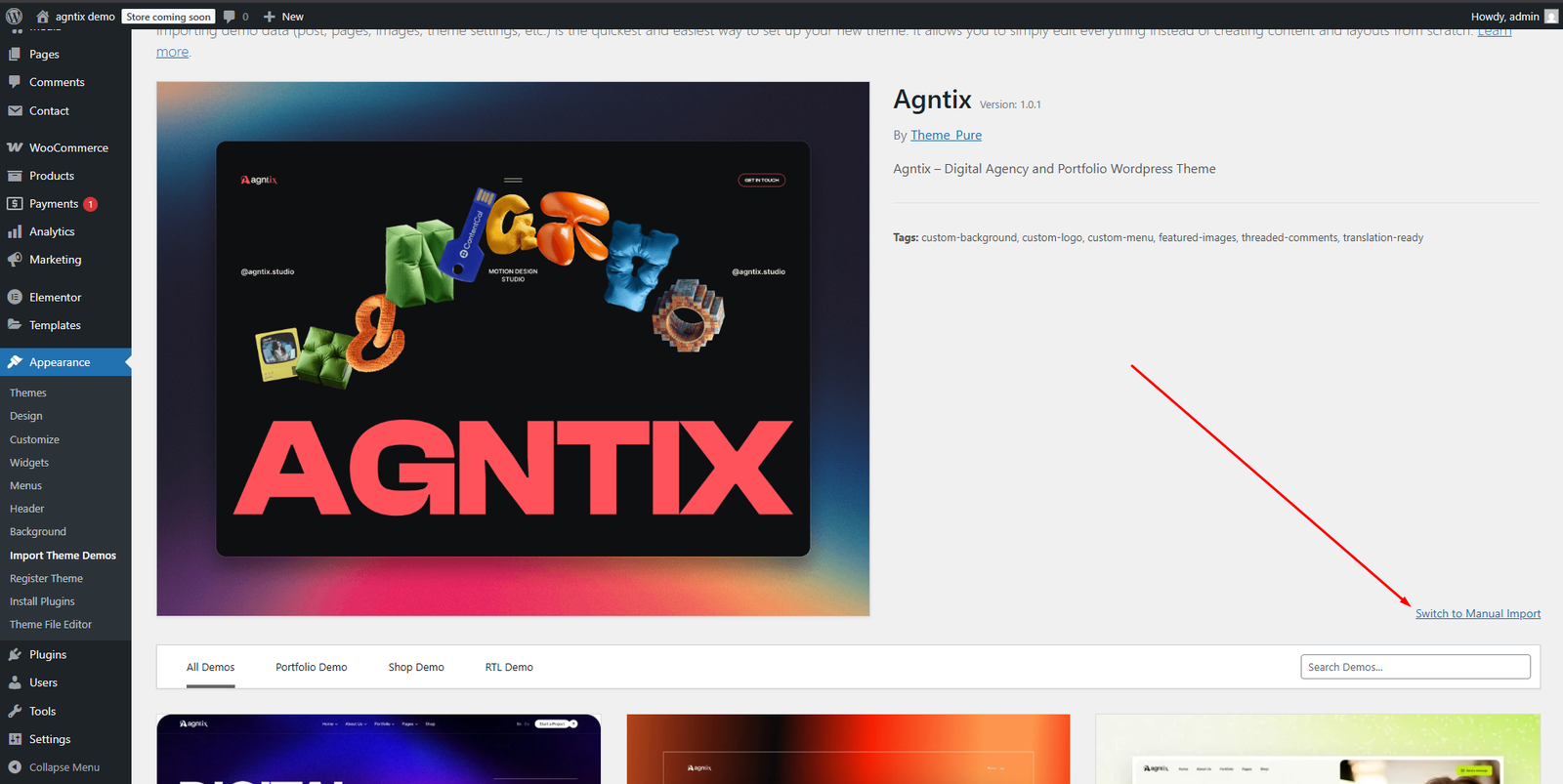
Task: Open the comments bubble icon in admin bar
Action: pyautogui.click(x=230, y=17)
